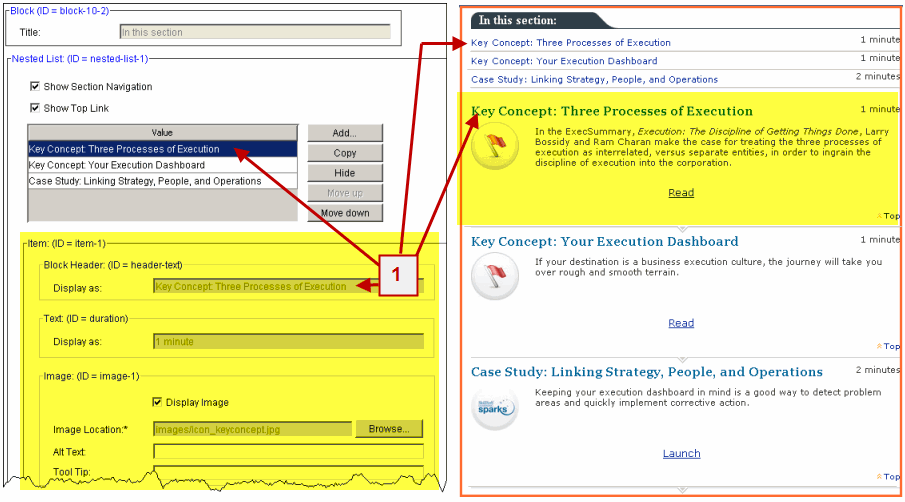Click the Move down button
The height and width of the screenshot is (502, 905).
pyautogui.click(x=345, y=213)
